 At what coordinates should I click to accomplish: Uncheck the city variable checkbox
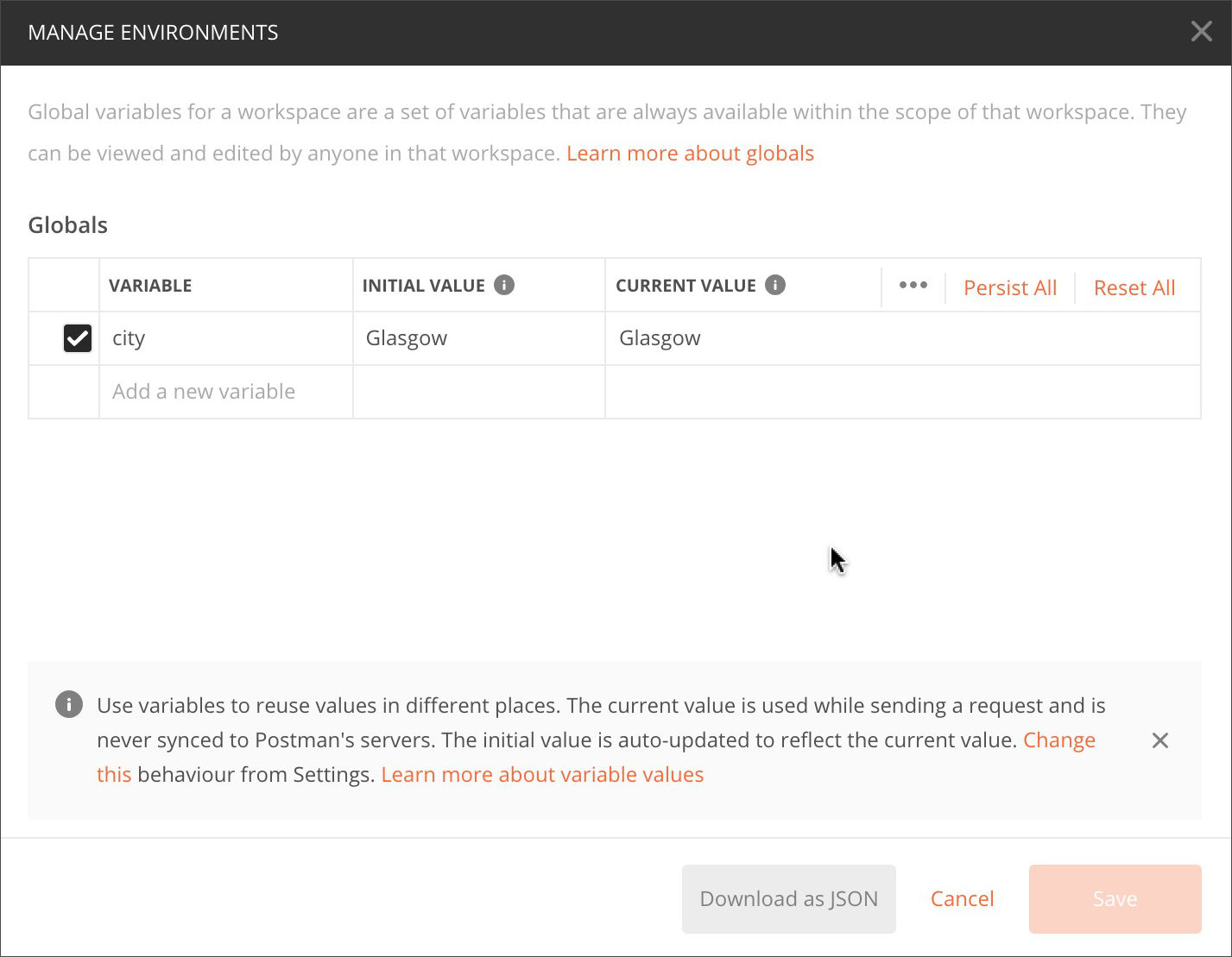[78, 338]
